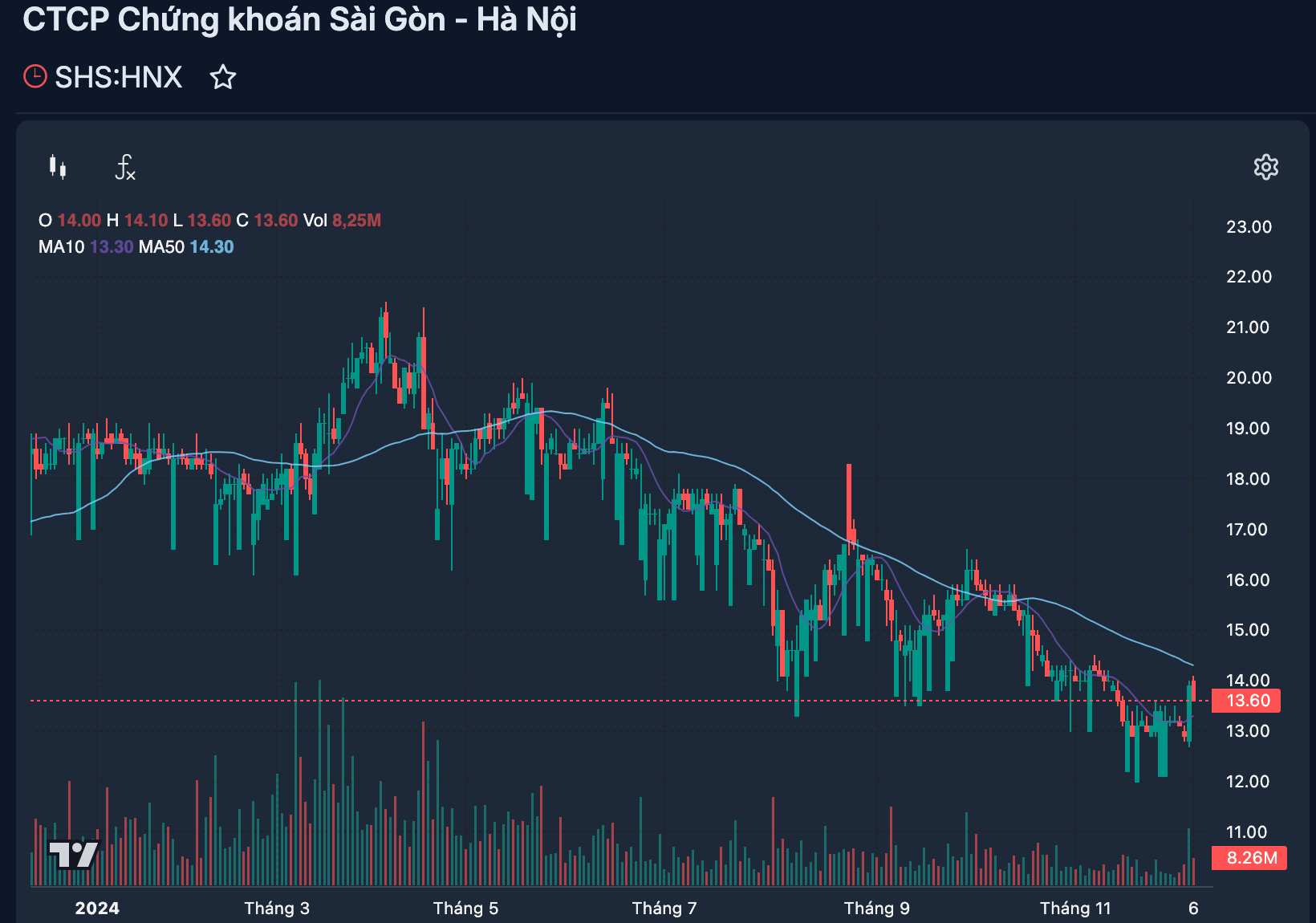
Task: Open chart settings gear
Action: point(1265,167)
